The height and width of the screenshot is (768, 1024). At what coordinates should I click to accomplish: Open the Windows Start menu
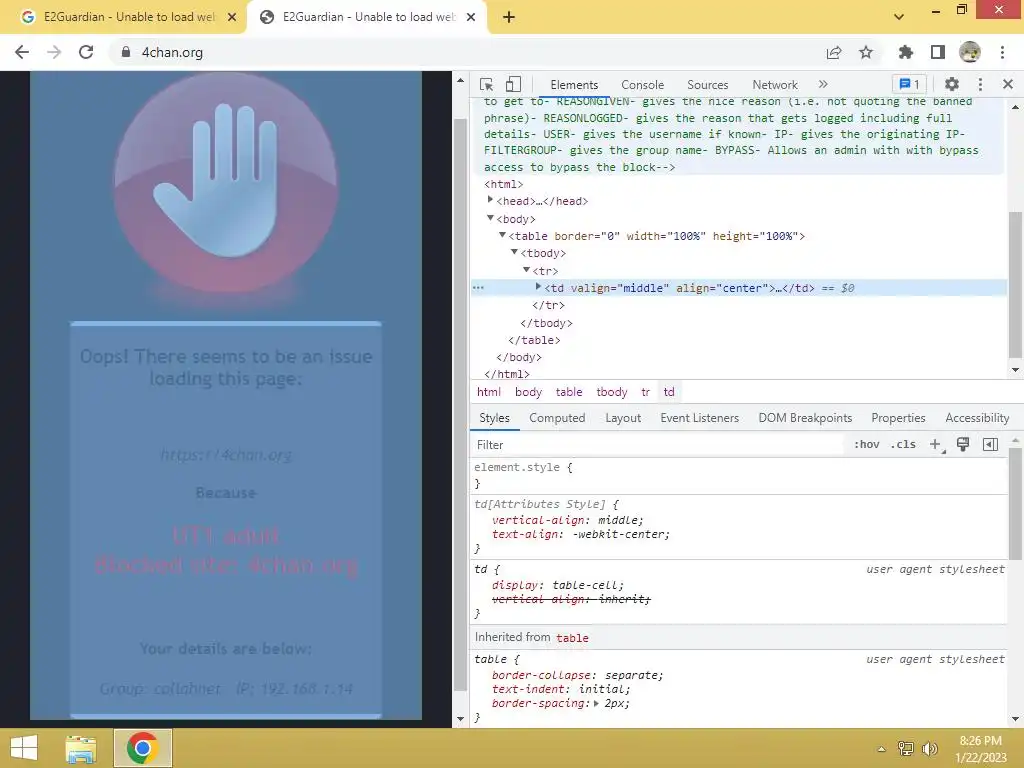[24, 748]
